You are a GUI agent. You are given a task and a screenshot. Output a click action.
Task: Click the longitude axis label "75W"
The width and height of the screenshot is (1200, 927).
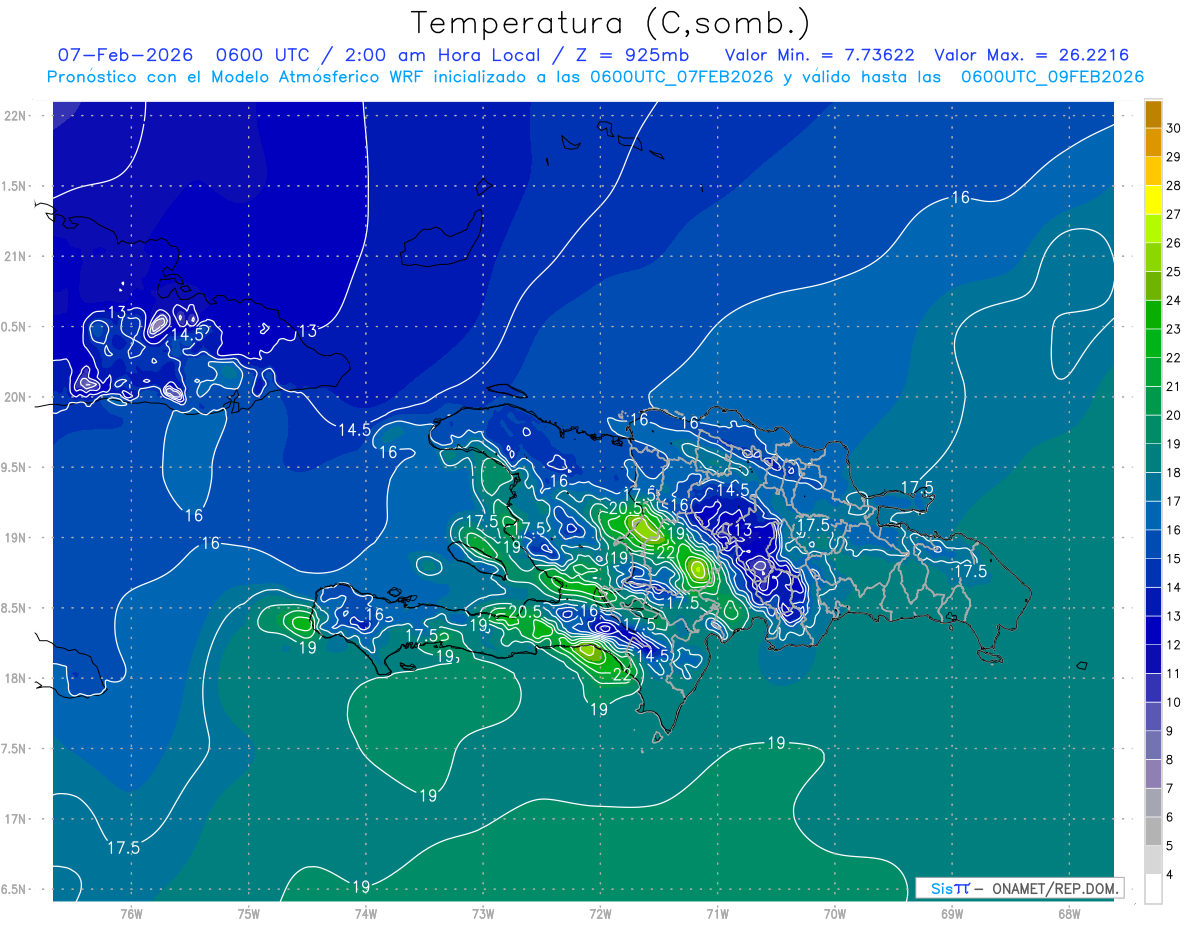click(248, 913)
